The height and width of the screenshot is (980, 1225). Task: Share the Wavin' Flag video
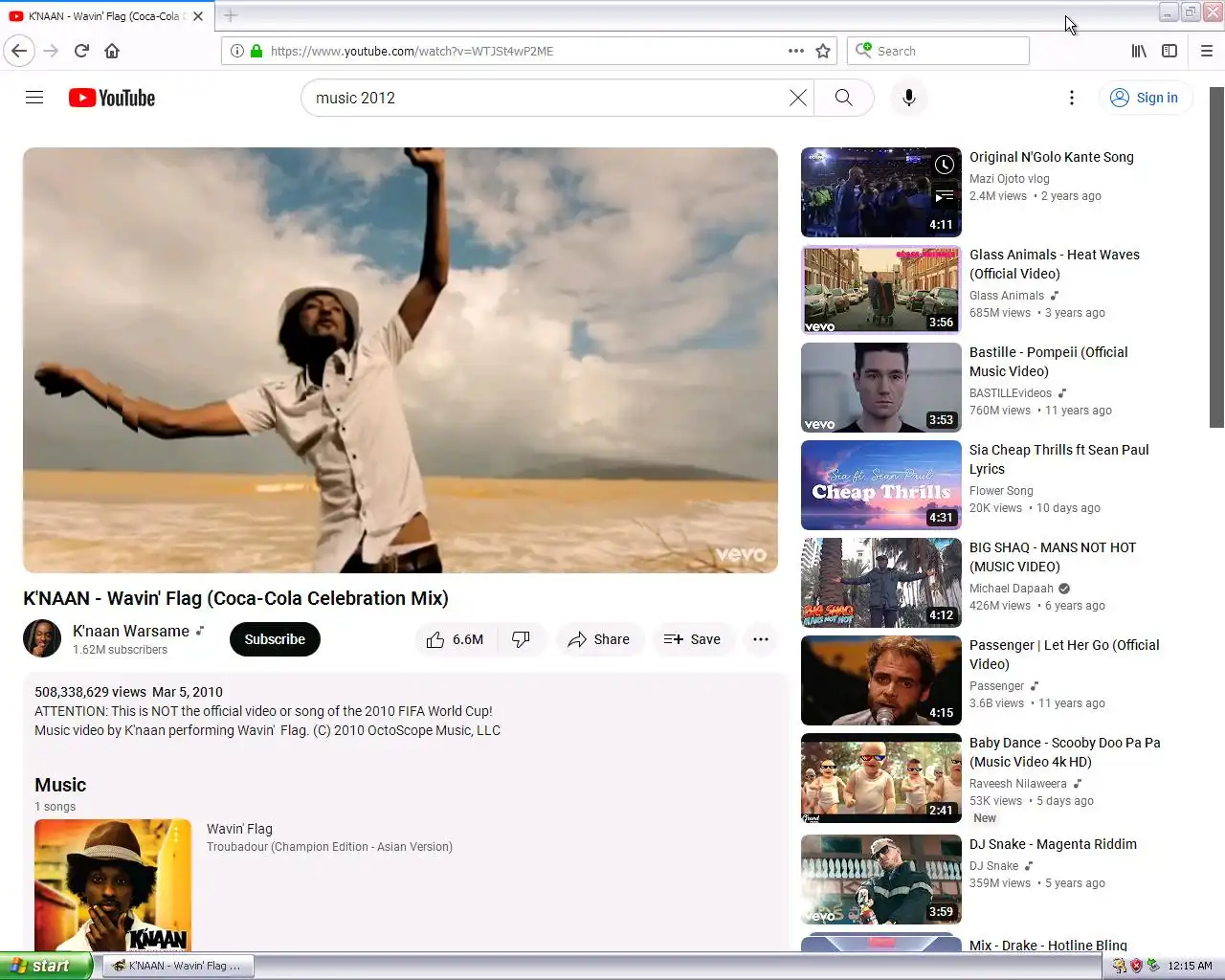click(x=599, y=639)
